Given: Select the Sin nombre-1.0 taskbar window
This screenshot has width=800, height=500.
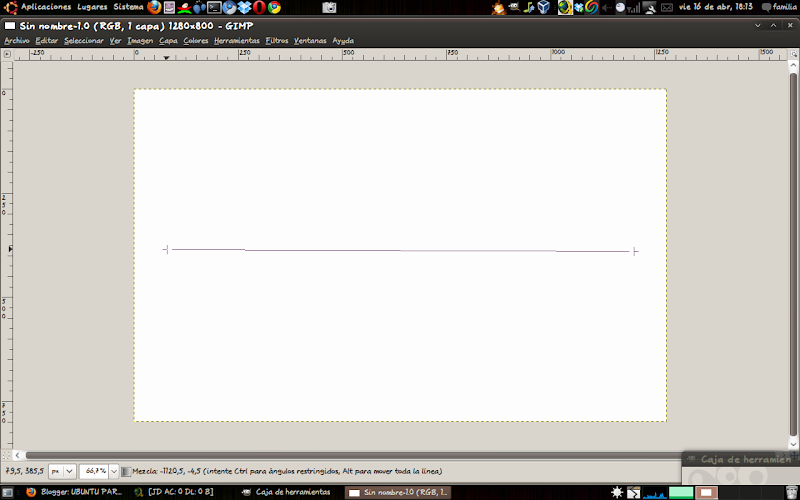Looking at the screenshot, I should click(x=398, y=492).
